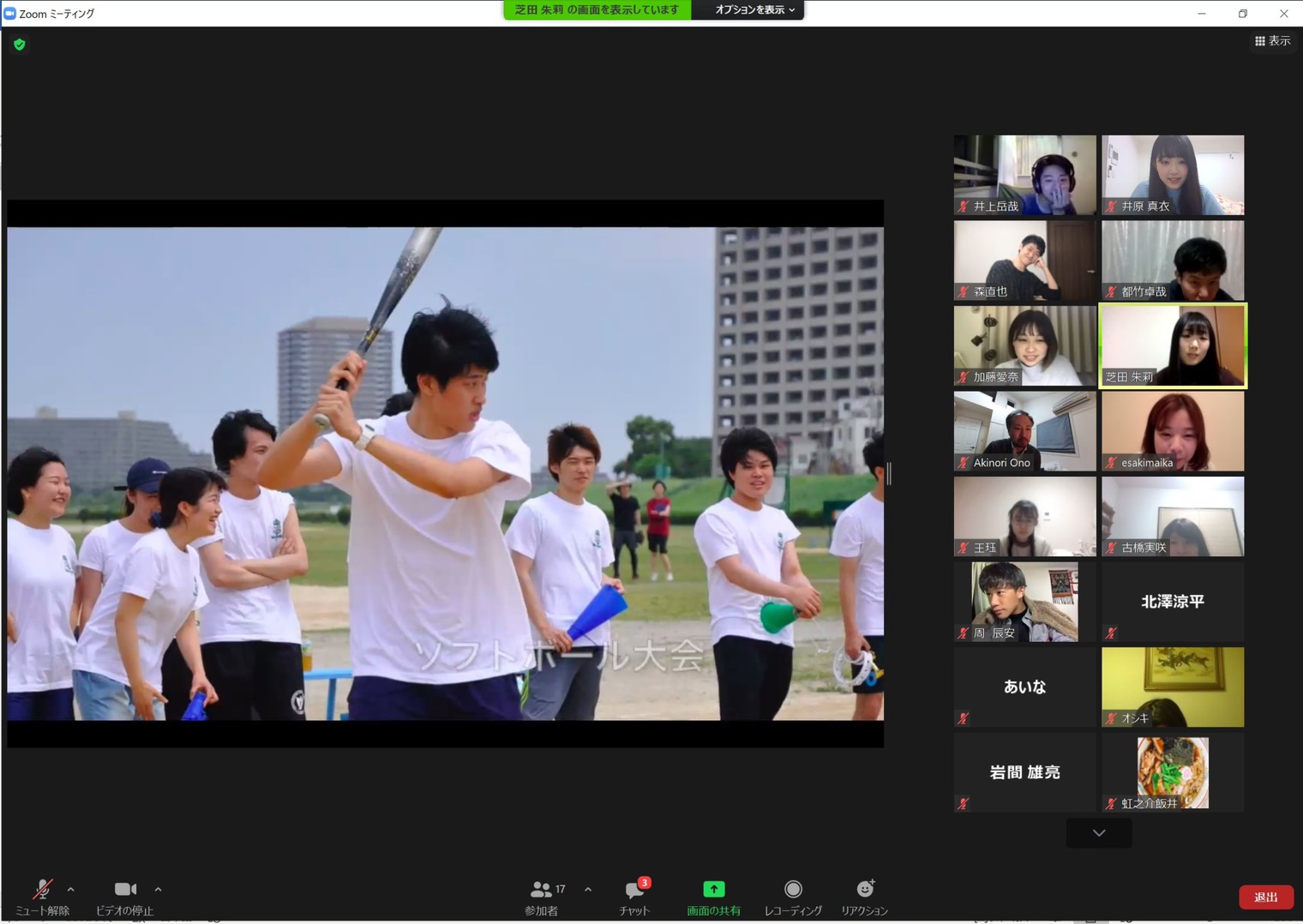Start recording with the recording icon
Viewport: 1303px width, 924px height.
[793, 890]
